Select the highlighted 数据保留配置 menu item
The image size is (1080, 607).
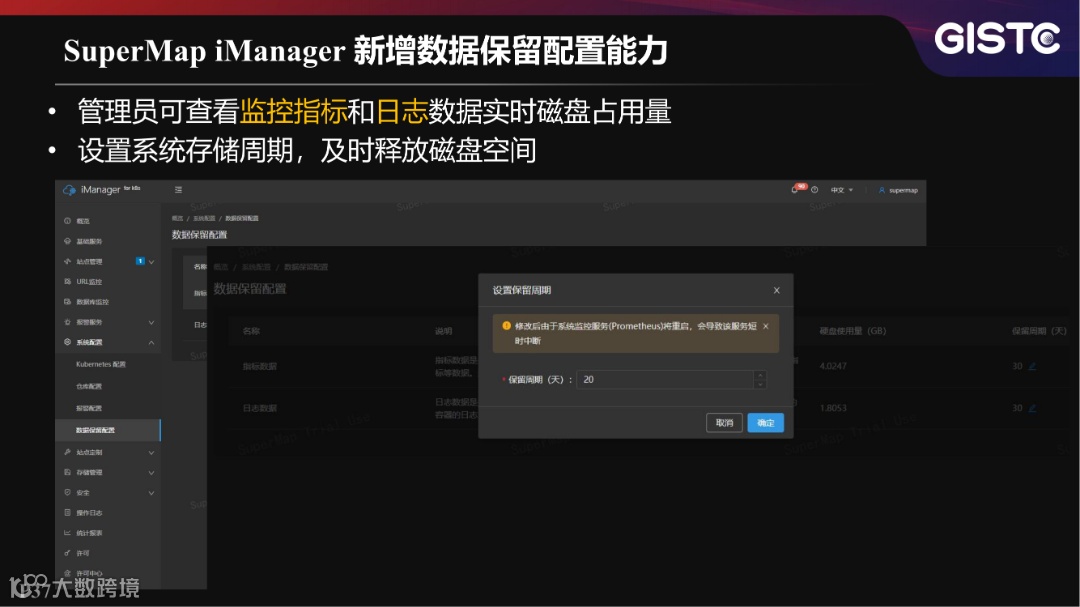[108, 430]
